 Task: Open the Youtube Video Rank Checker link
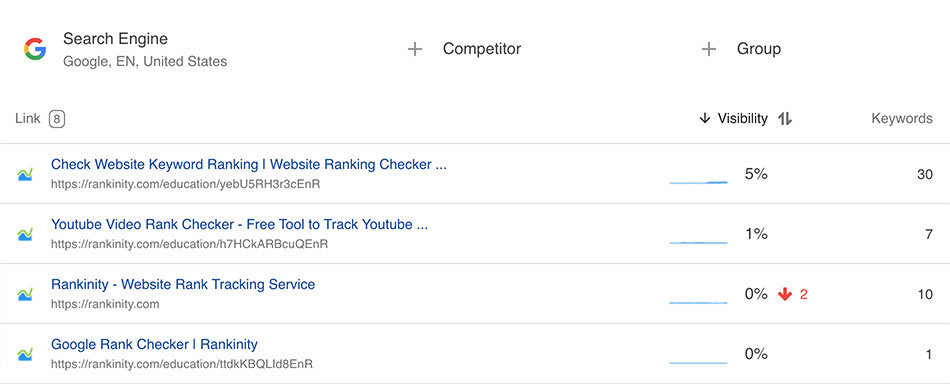(239, 224)
